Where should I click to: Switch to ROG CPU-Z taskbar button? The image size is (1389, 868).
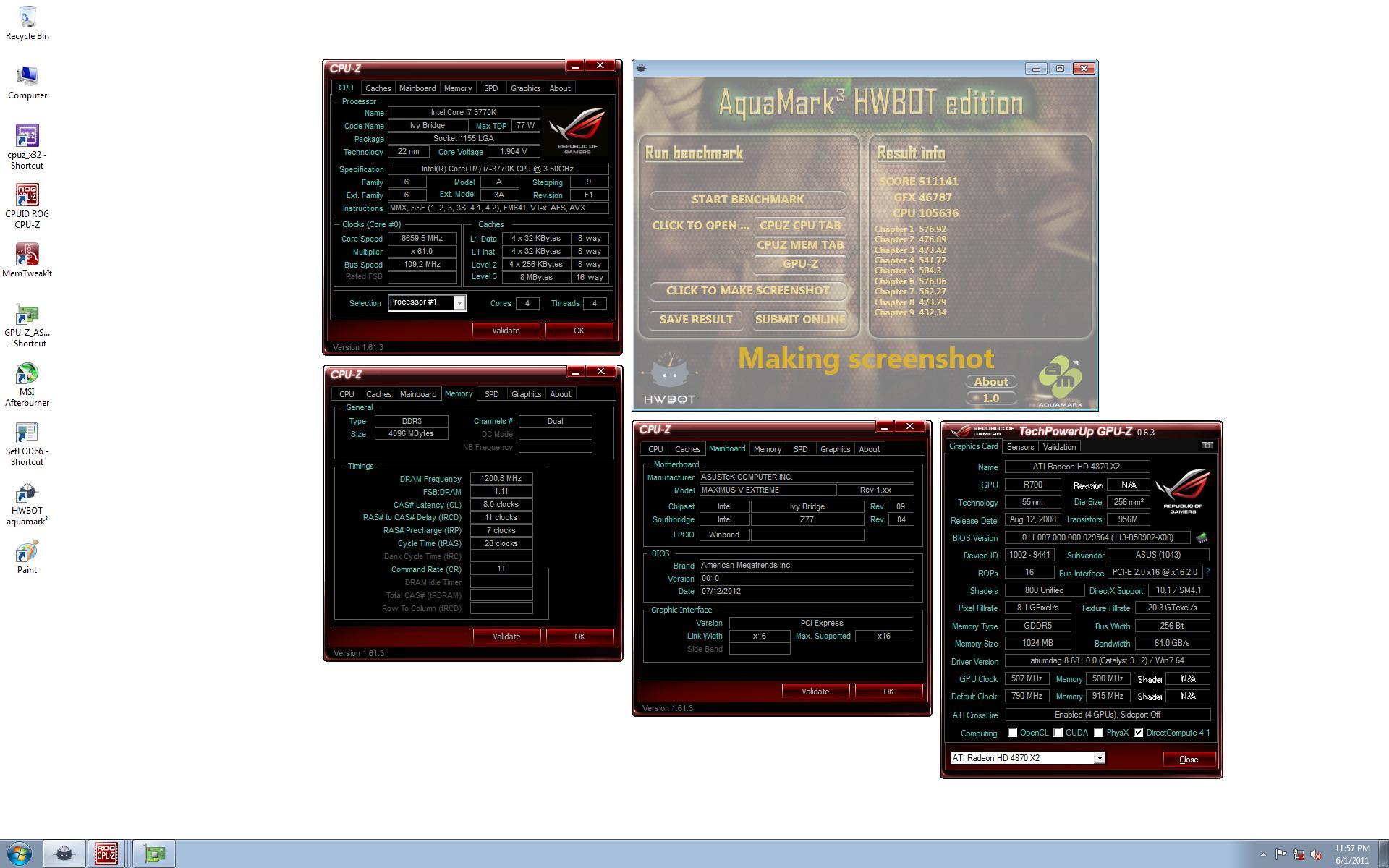[106, 854]
